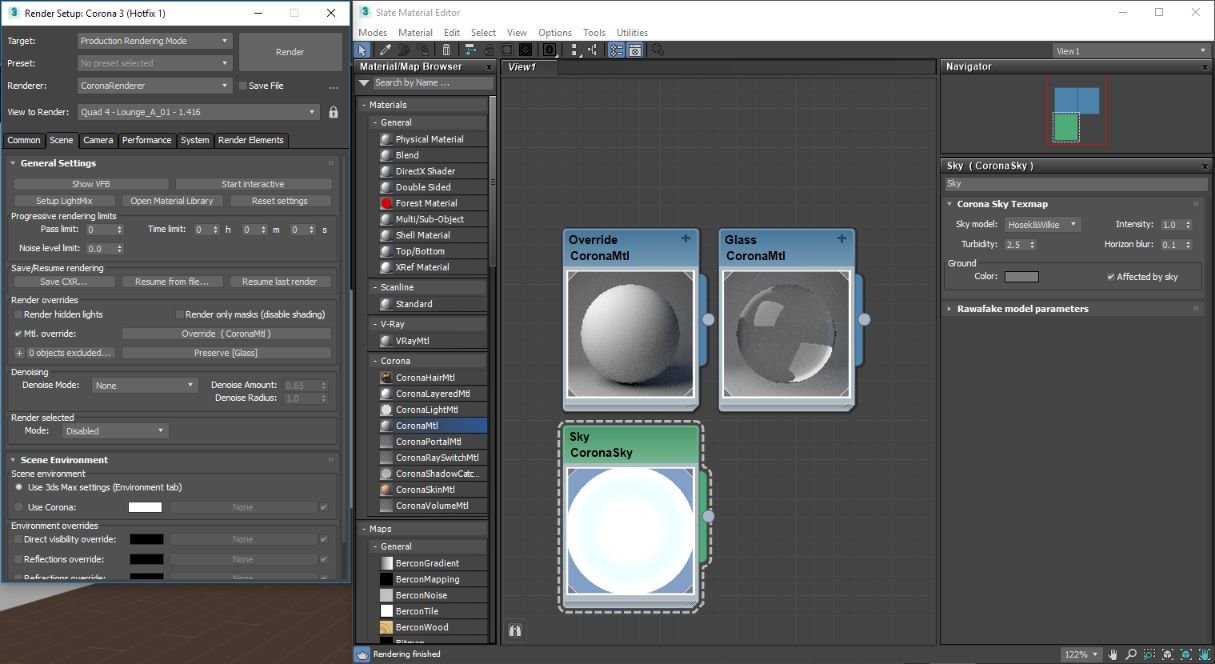Click the Start interactive button
This screenshot has height=664, width=1215.
tap(253, 184)
